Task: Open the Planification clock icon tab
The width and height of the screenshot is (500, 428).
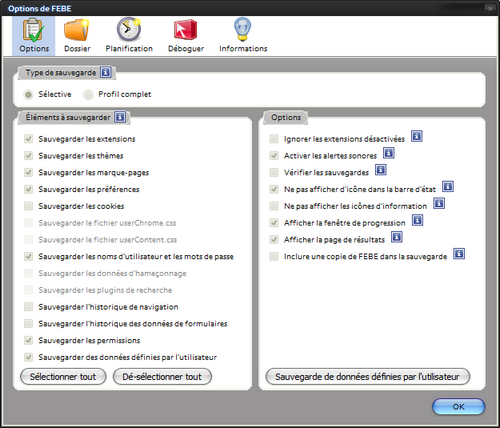Action: (x=129, y=36)
